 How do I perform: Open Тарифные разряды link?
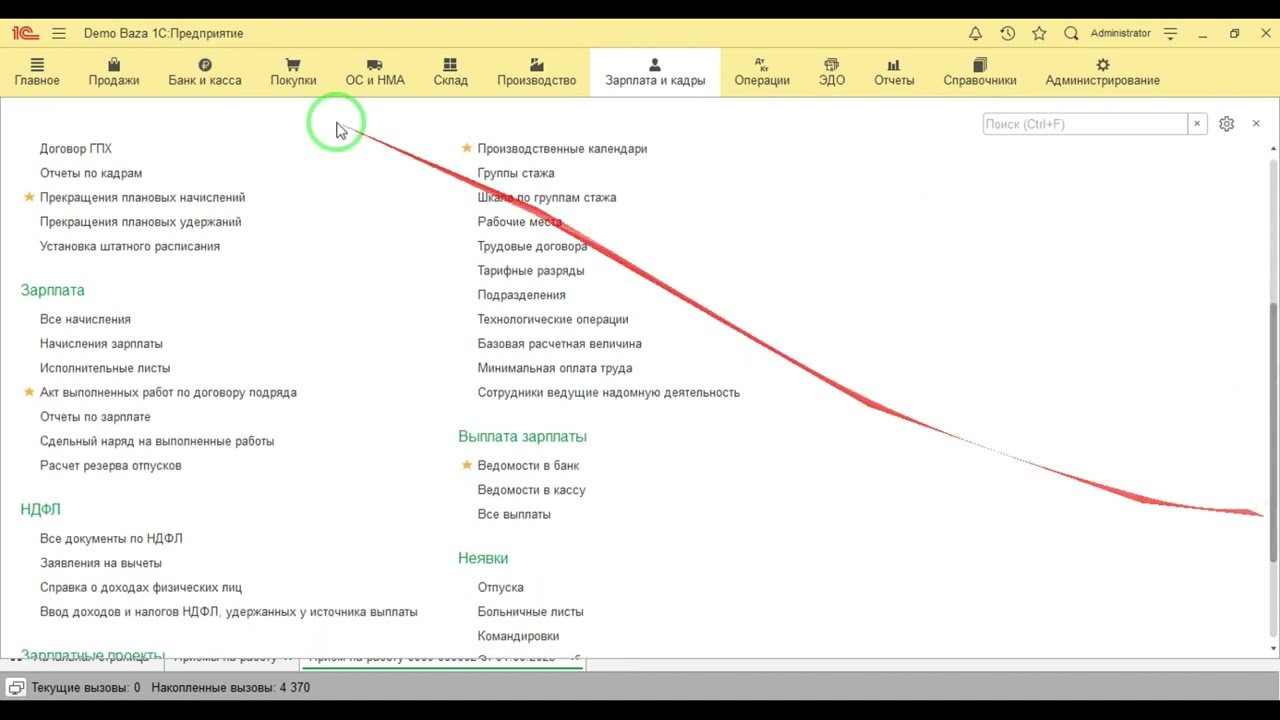pos(531,271)
